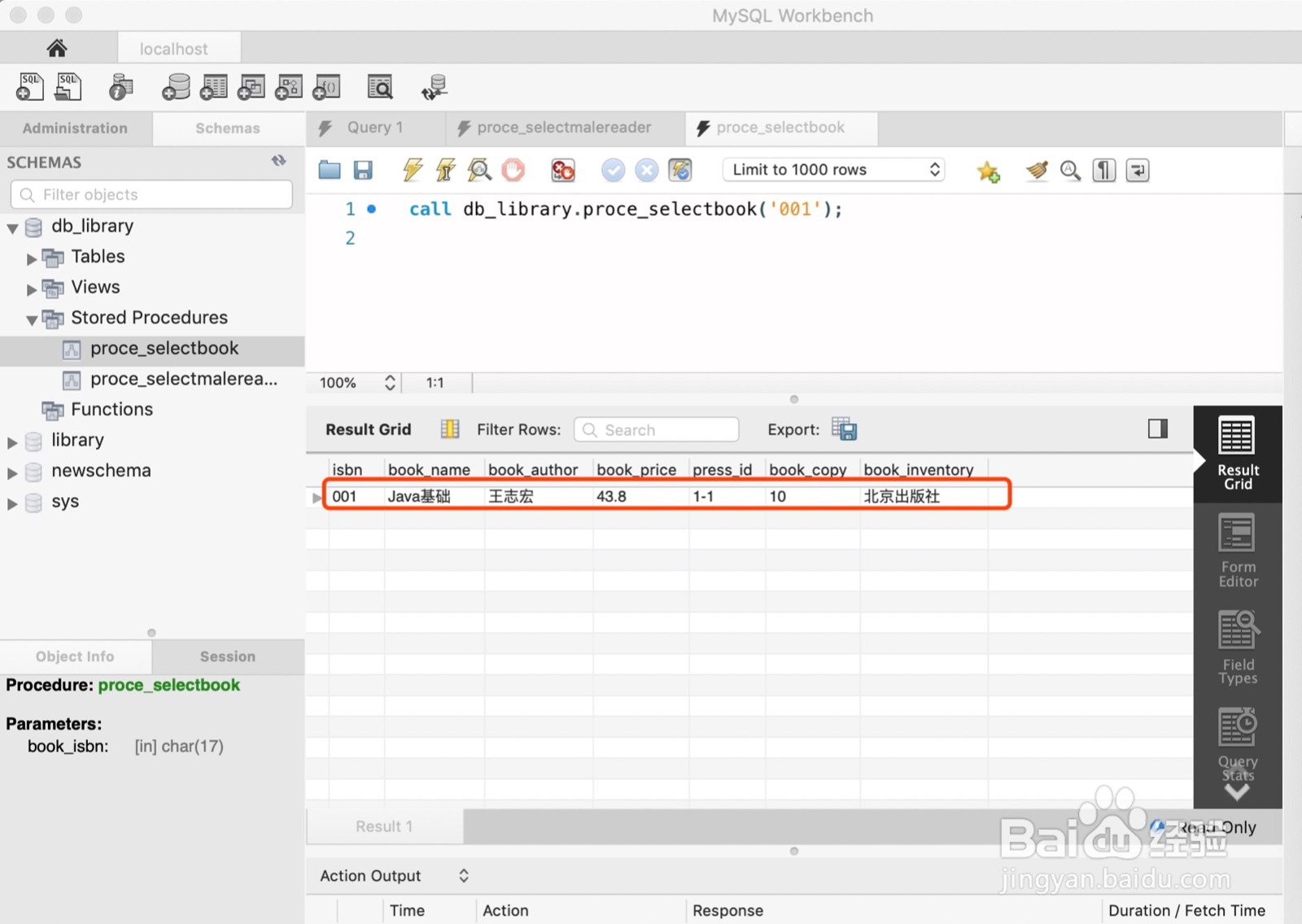Viewport: 1302px width, 924px height.
Task: Focus the Filter Rows search field
Action: [x=656, y=429]
